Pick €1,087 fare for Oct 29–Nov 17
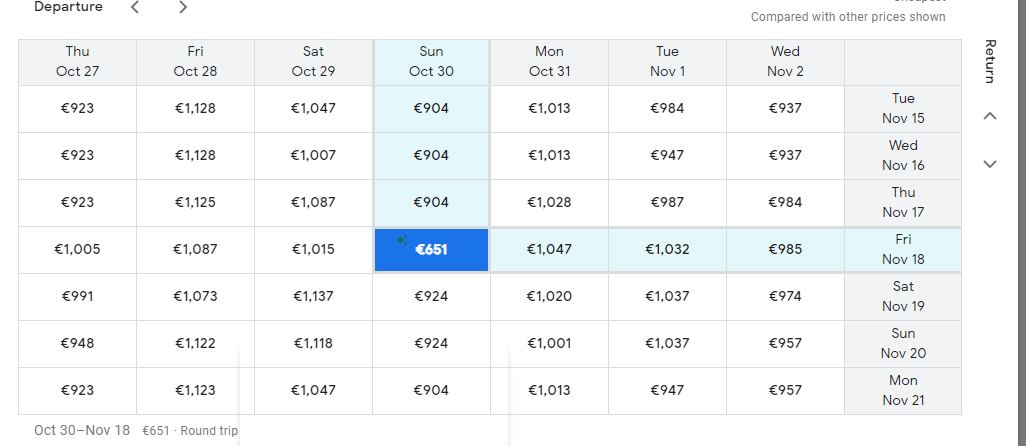The image size is (1026, 446). [x=313, y=202]
